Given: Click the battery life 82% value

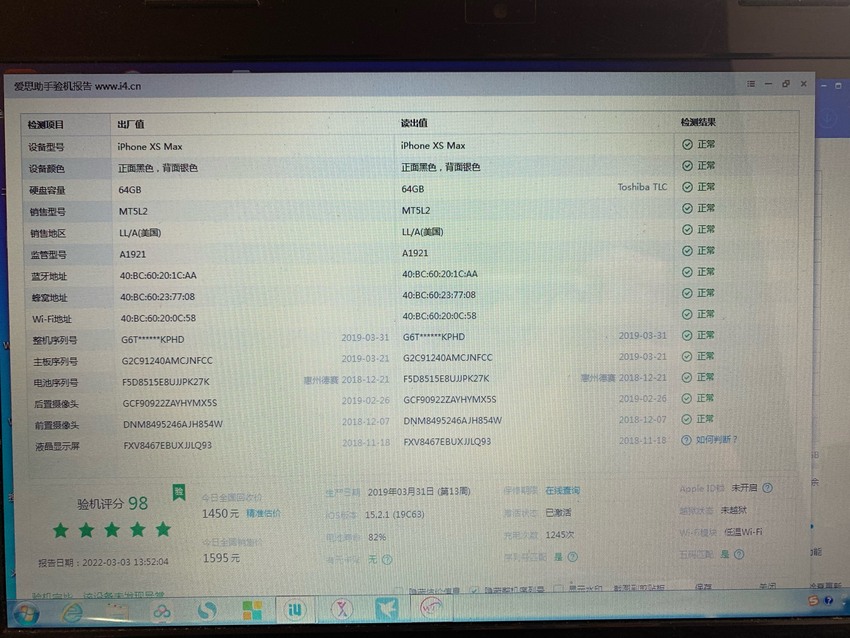Looking at the screenshot, I should [x=377, y=537].
